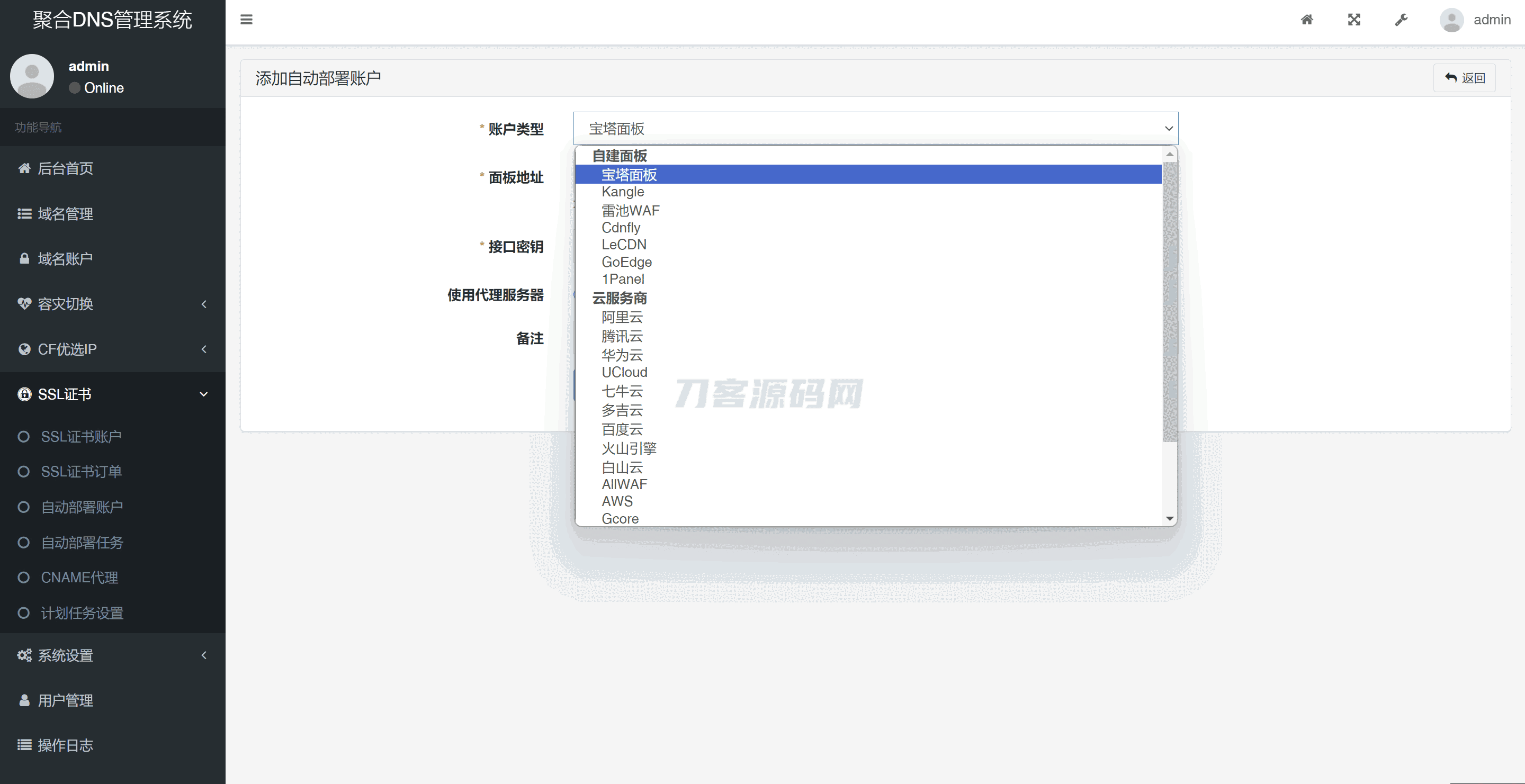This screenshot has height=784, width=1525.
Task: Click the home icon in top bar
Action: pos(1306,20)
